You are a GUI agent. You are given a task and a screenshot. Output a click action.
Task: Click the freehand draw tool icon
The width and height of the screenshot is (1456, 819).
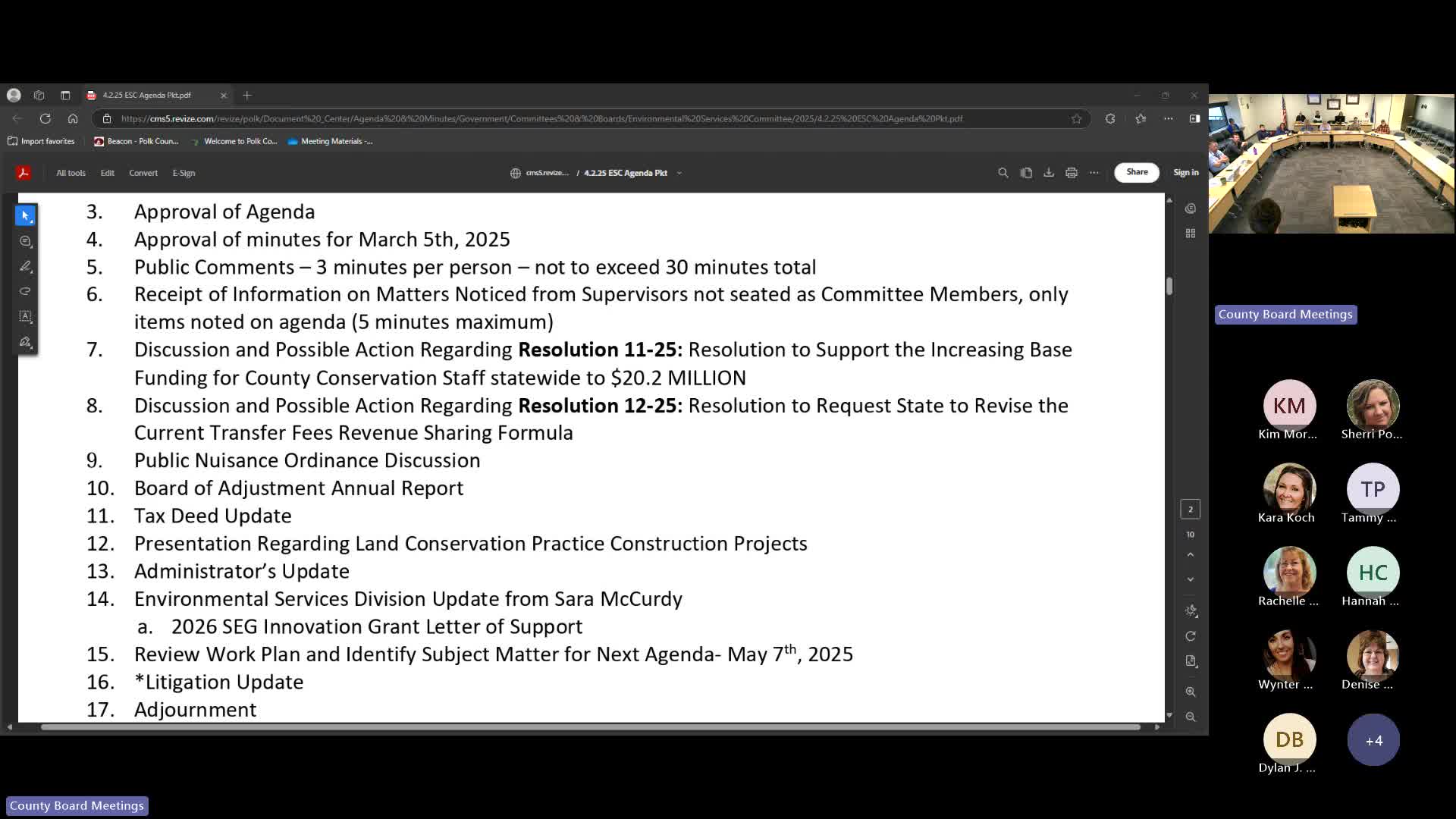(x=25, y=291)
